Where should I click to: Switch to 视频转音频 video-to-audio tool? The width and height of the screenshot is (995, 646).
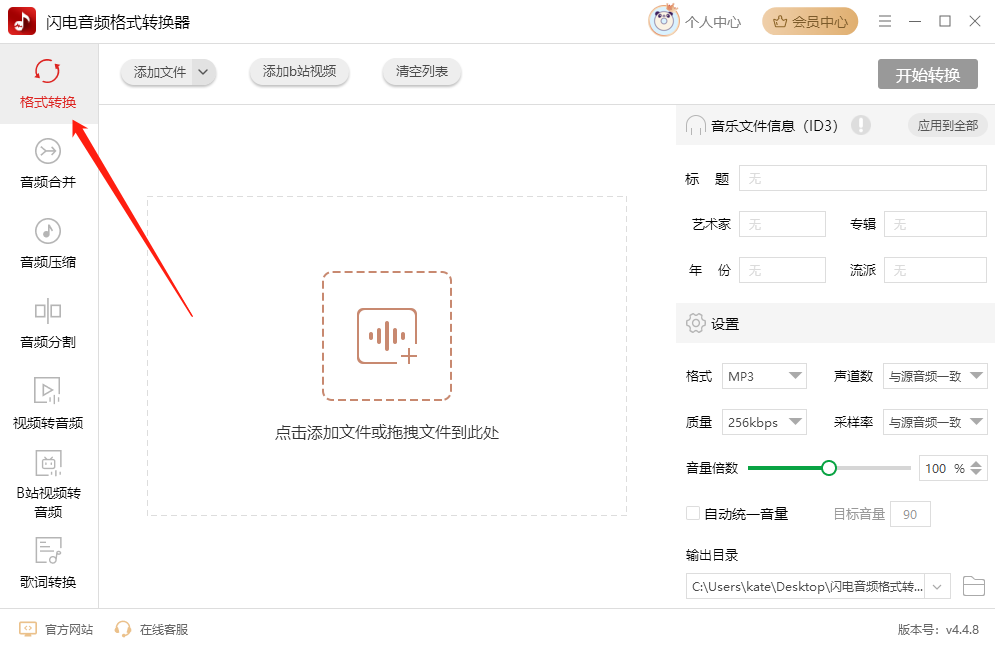coord(48,403)
